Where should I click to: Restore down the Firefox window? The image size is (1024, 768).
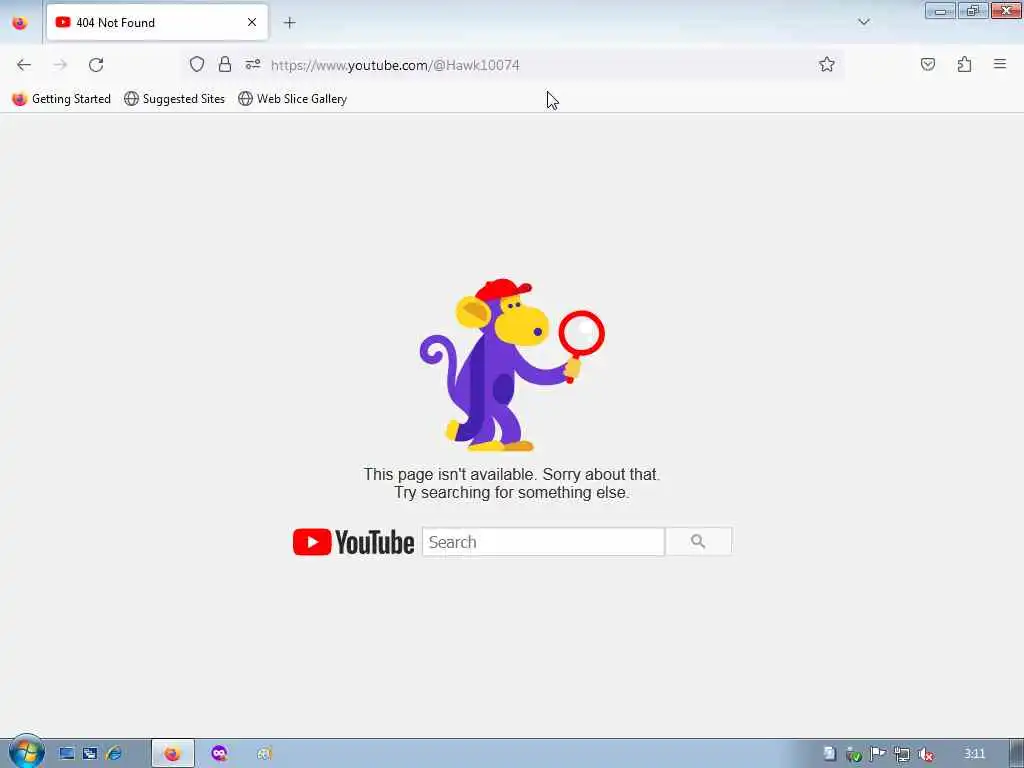click(x=973, y=10)
